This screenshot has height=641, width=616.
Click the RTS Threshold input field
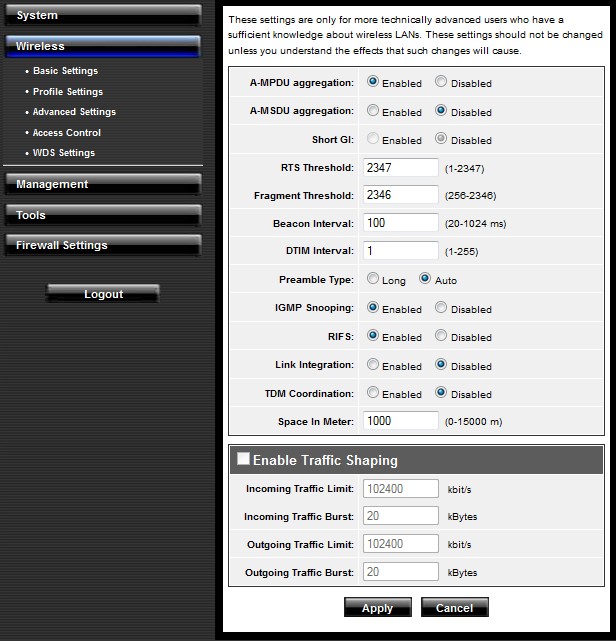click(x=401, y=168)
